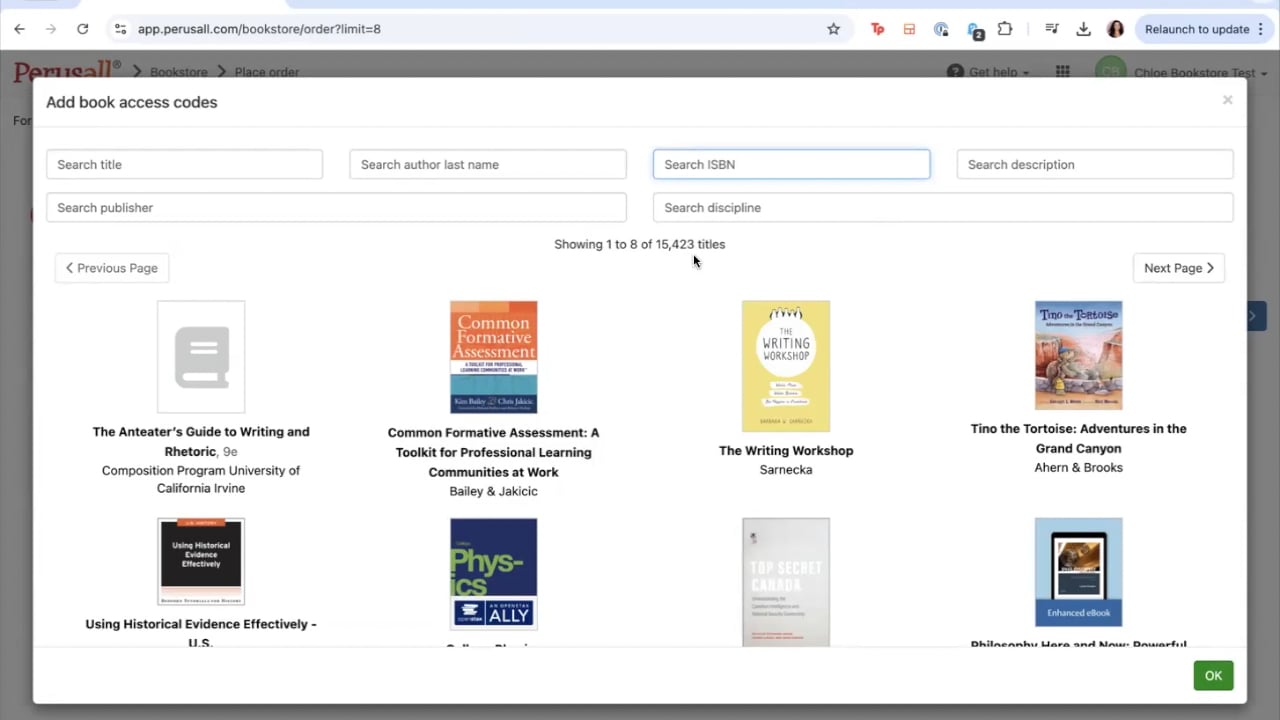Focus the Search title field
Viewport: 1280px width, 720px height.
[x=184, y=164]
